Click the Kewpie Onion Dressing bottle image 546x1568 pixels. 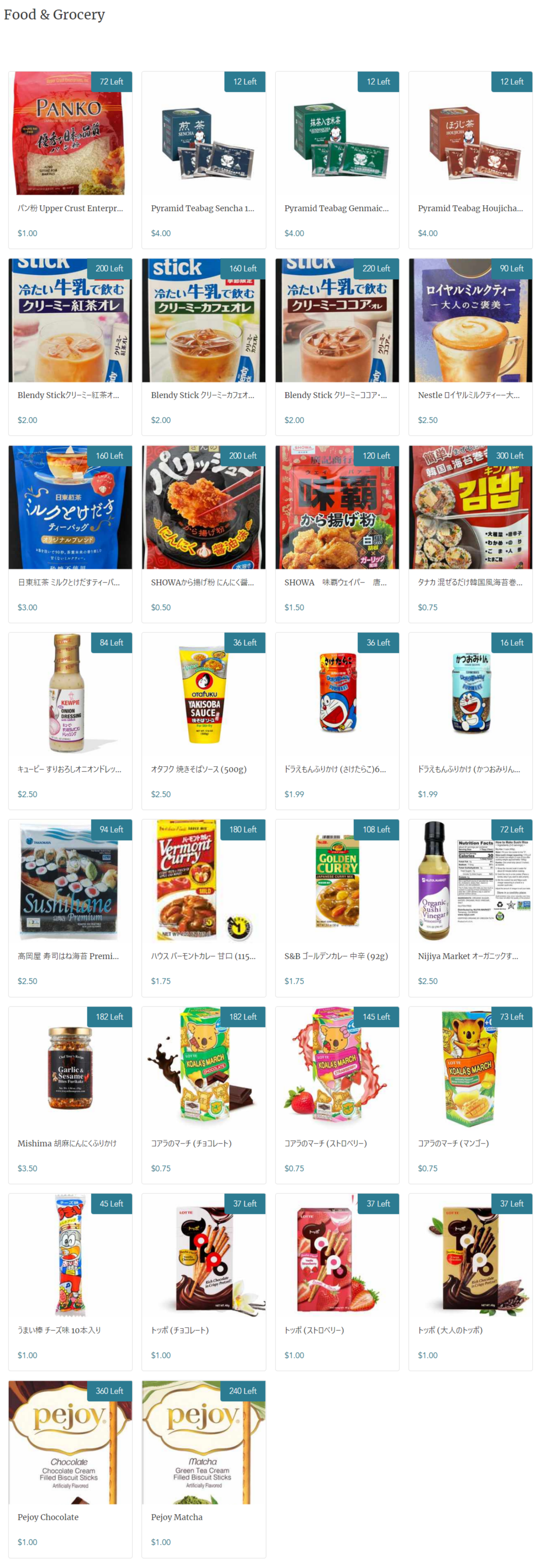click(70, 694)
